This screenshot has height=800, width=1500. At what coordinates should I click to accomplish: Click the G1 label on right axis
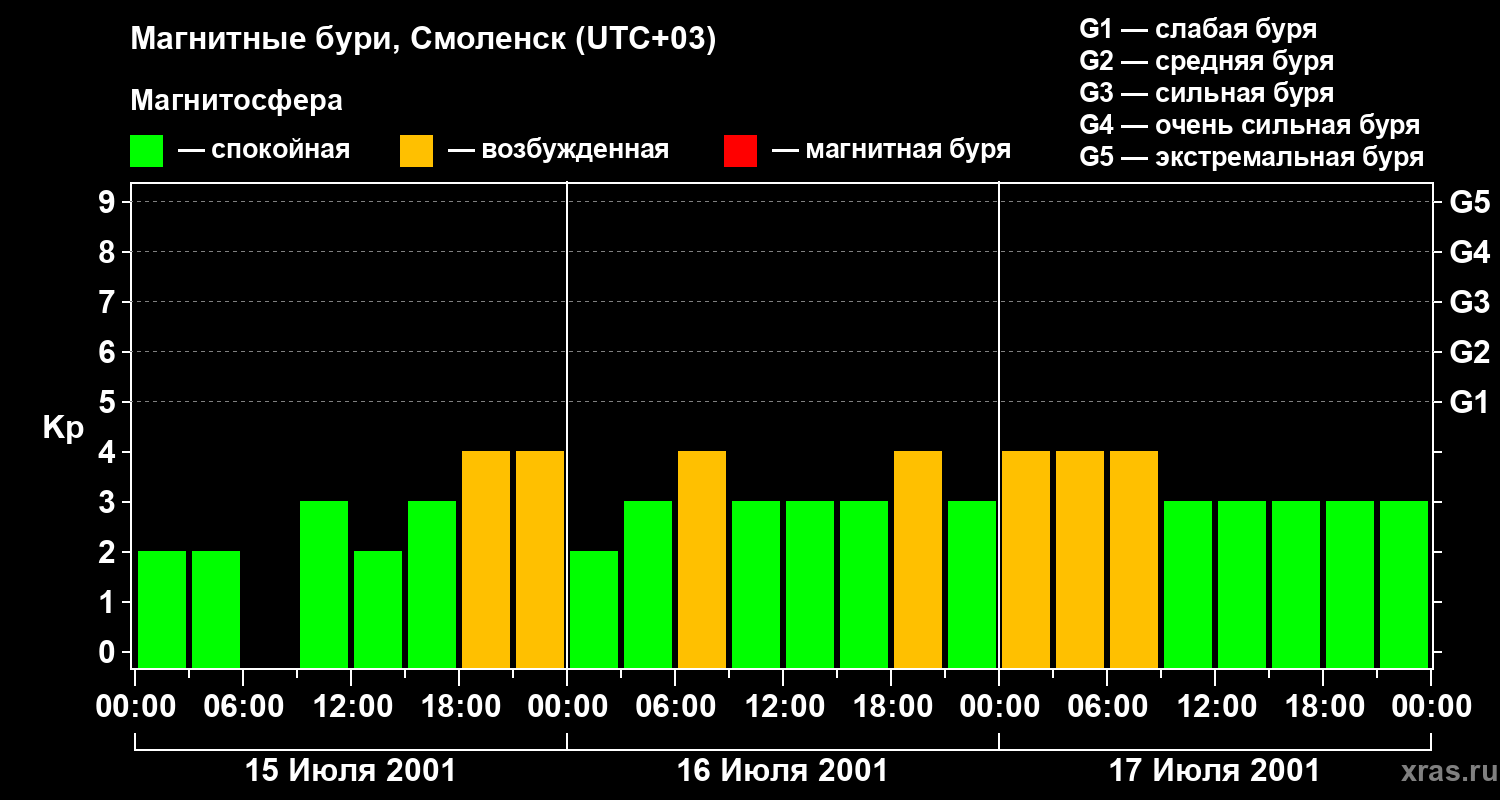coord(1469,402)
